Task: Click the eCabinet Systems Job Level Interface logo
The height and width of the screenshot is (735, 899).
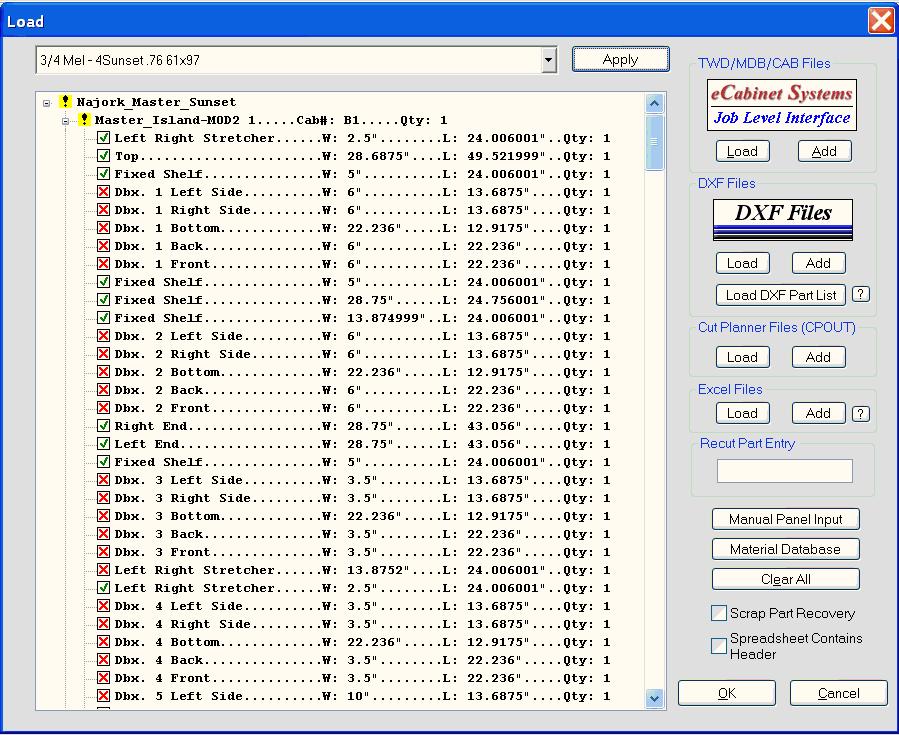Action: (x=782, y=105)
